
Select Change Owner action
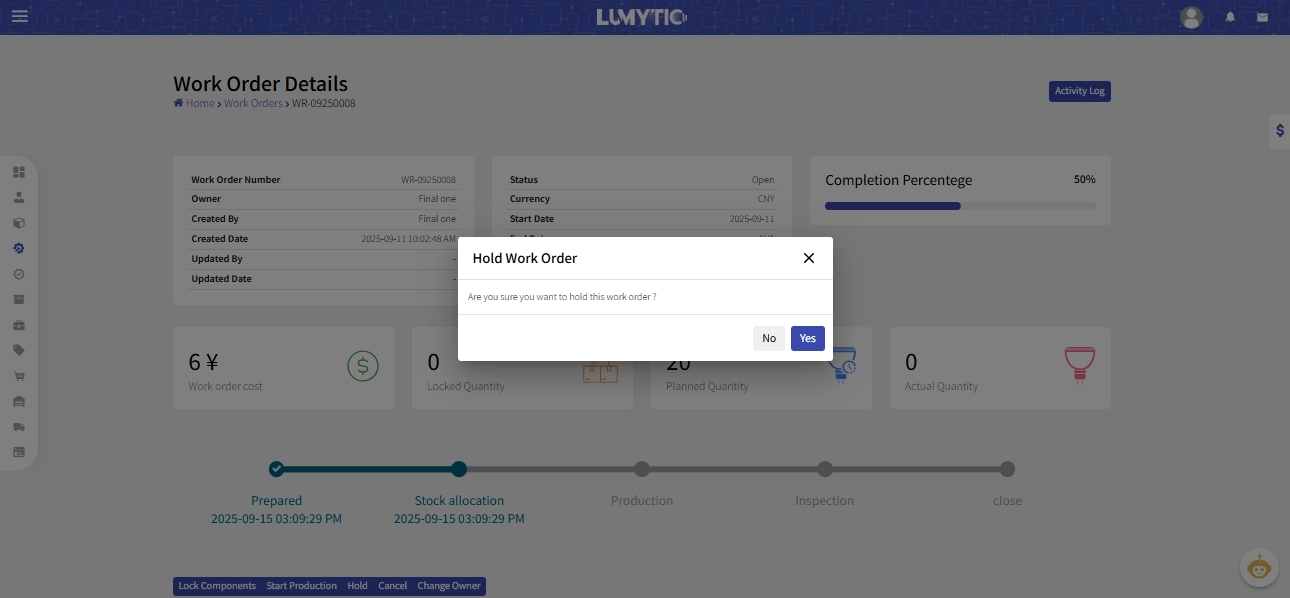[x=449, y=586]
